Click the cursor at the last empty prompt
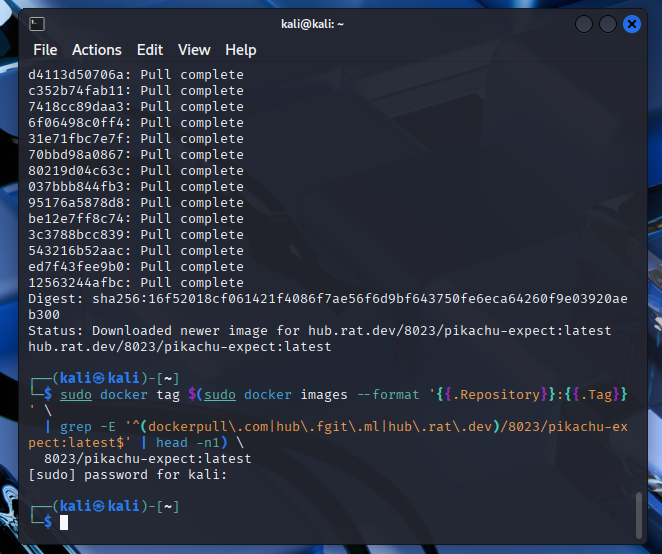Screen dimensions: 662x554 [64, 522]
